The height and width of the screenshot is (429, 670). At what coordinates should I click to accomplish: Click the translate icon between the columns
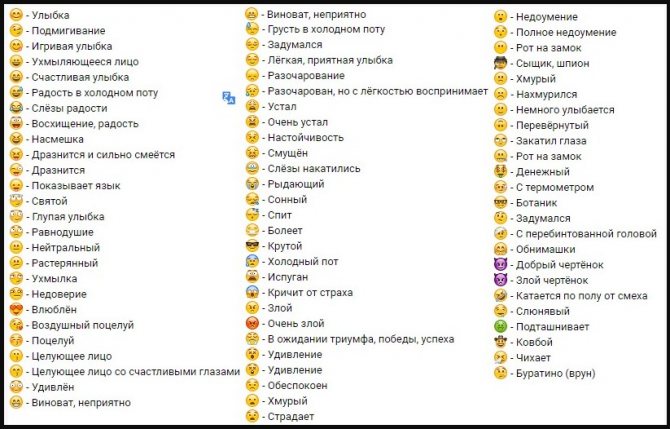(x=229, y=98)
